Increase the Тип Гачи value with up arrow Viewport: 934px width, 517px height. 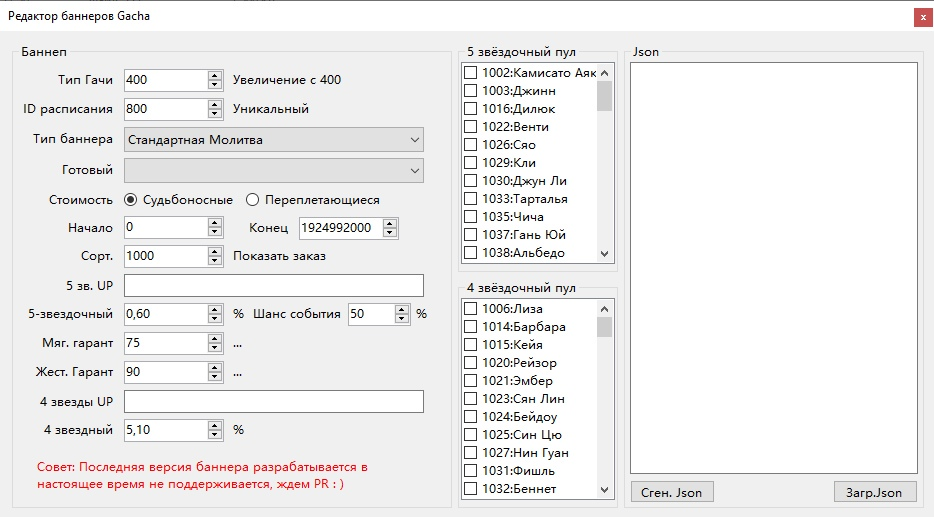[x=214, y=76]
